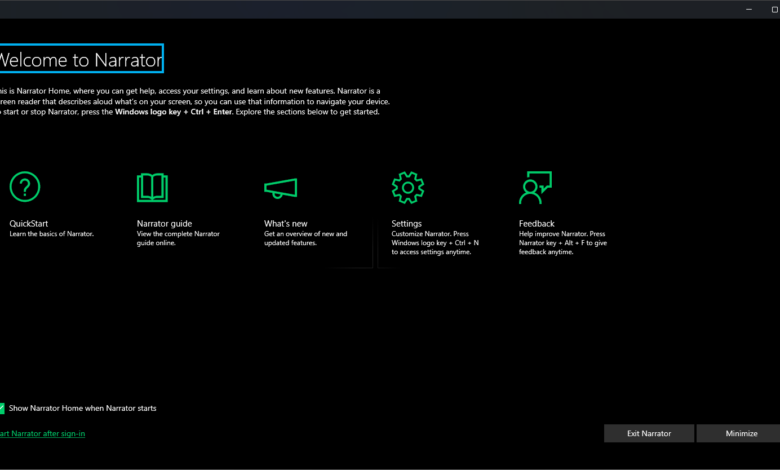Open the What's new megaphone icon
Image resolution: width=780 pixels, height=470 pixels.
click(281, 188)
